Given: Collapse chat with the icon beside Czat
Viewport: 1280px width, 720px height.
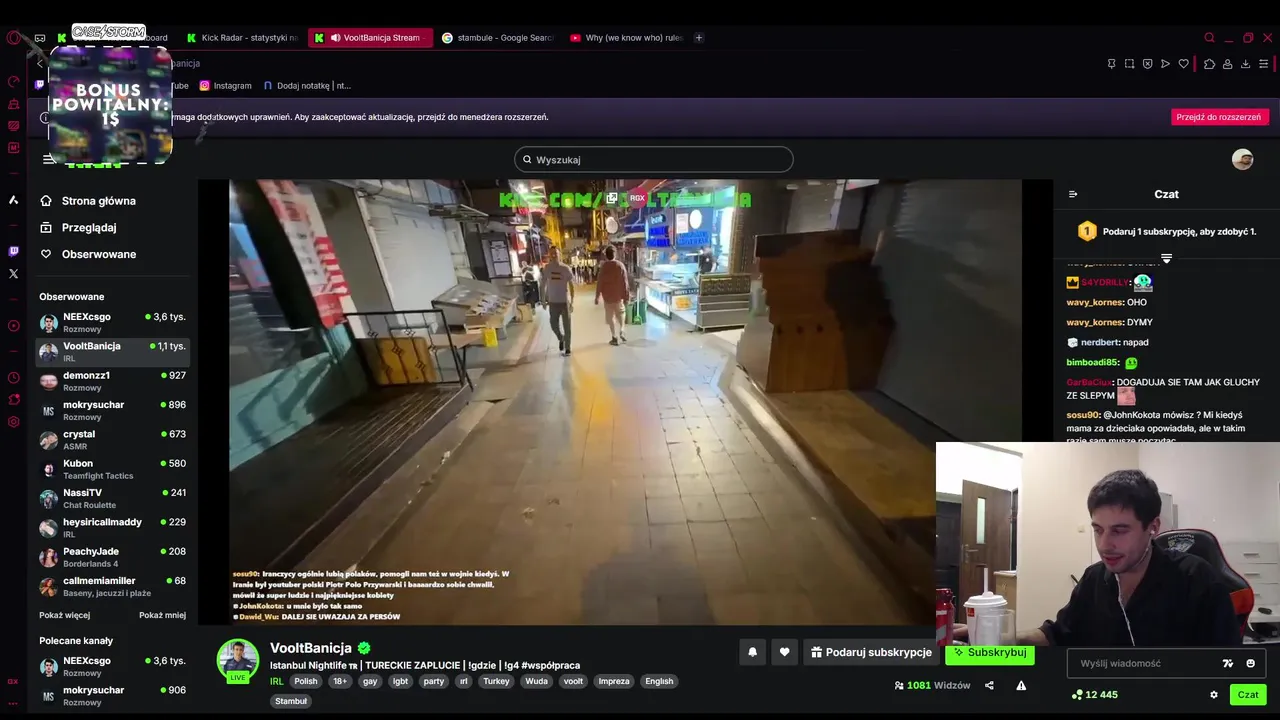Looking at the screenshot, I should tap(1073, 194).
